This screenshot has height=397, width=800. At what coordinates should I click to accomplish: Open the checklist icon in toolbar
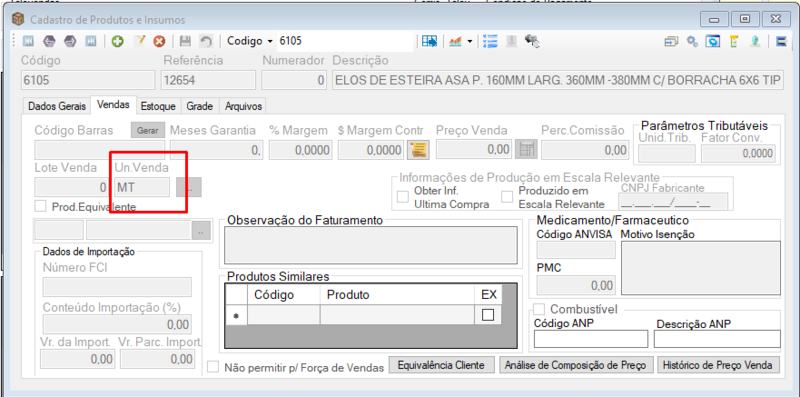pyautogui.click(x=490, y=41)
